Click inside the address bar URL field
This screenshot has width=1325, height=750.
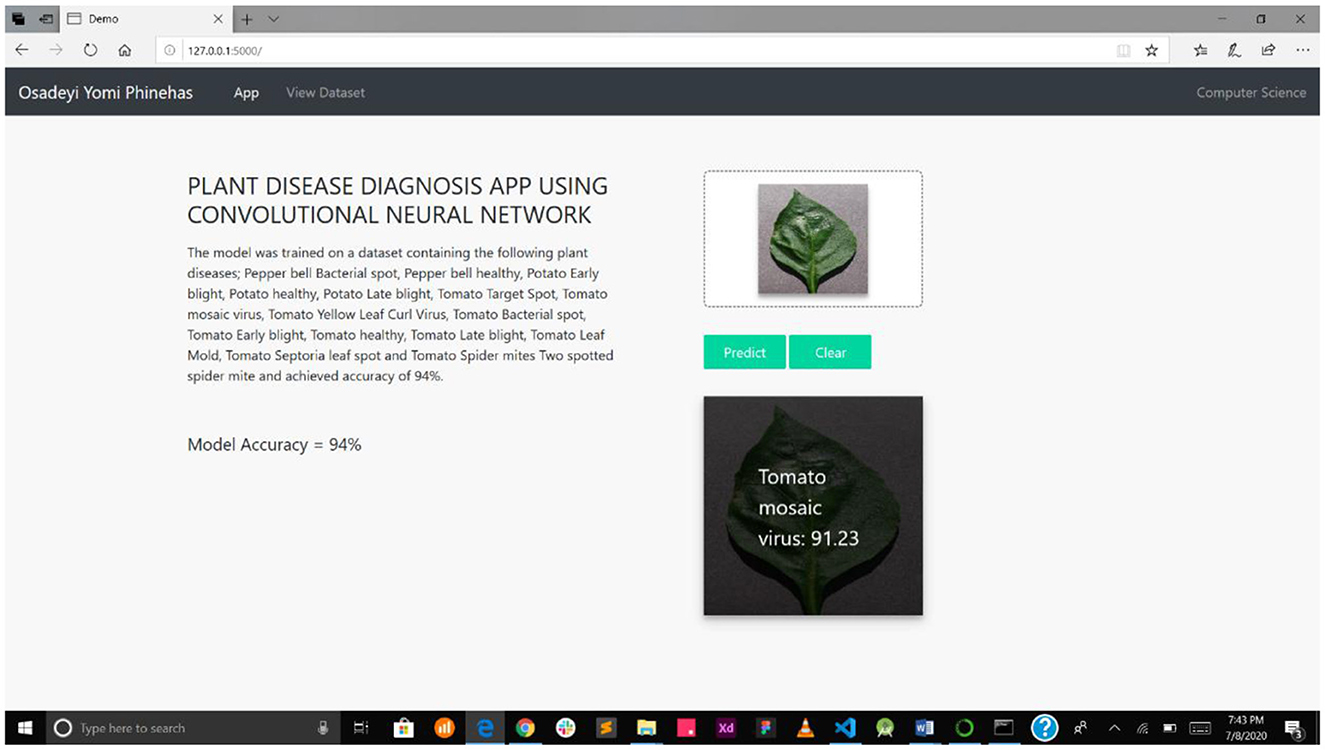coord(400,49)
